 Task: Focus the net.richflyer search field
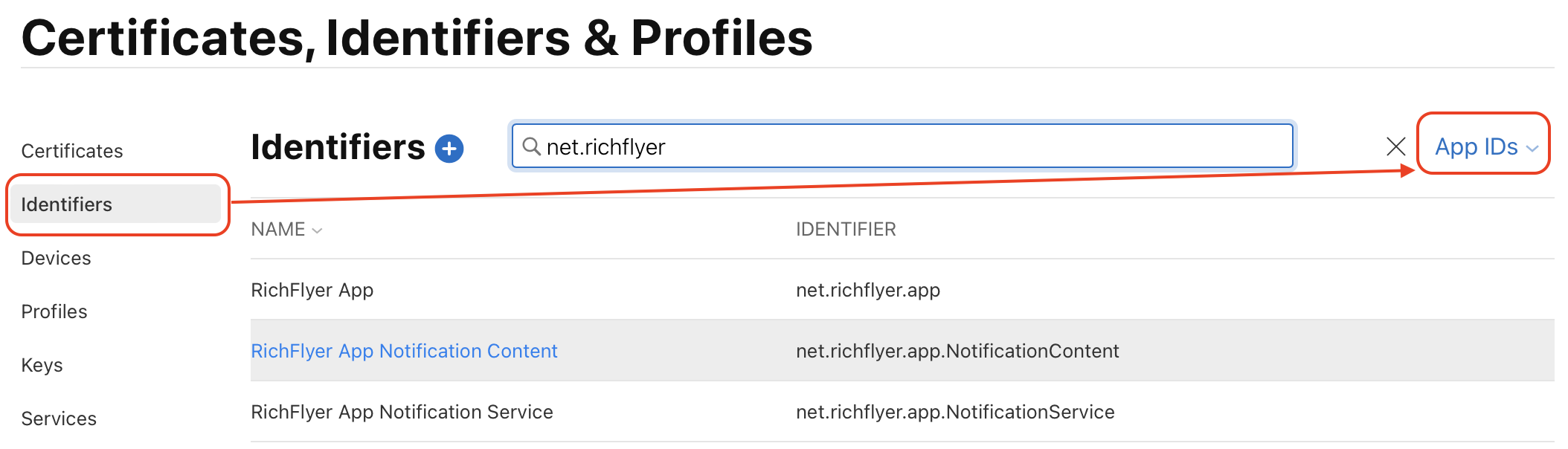pos(902,146)
